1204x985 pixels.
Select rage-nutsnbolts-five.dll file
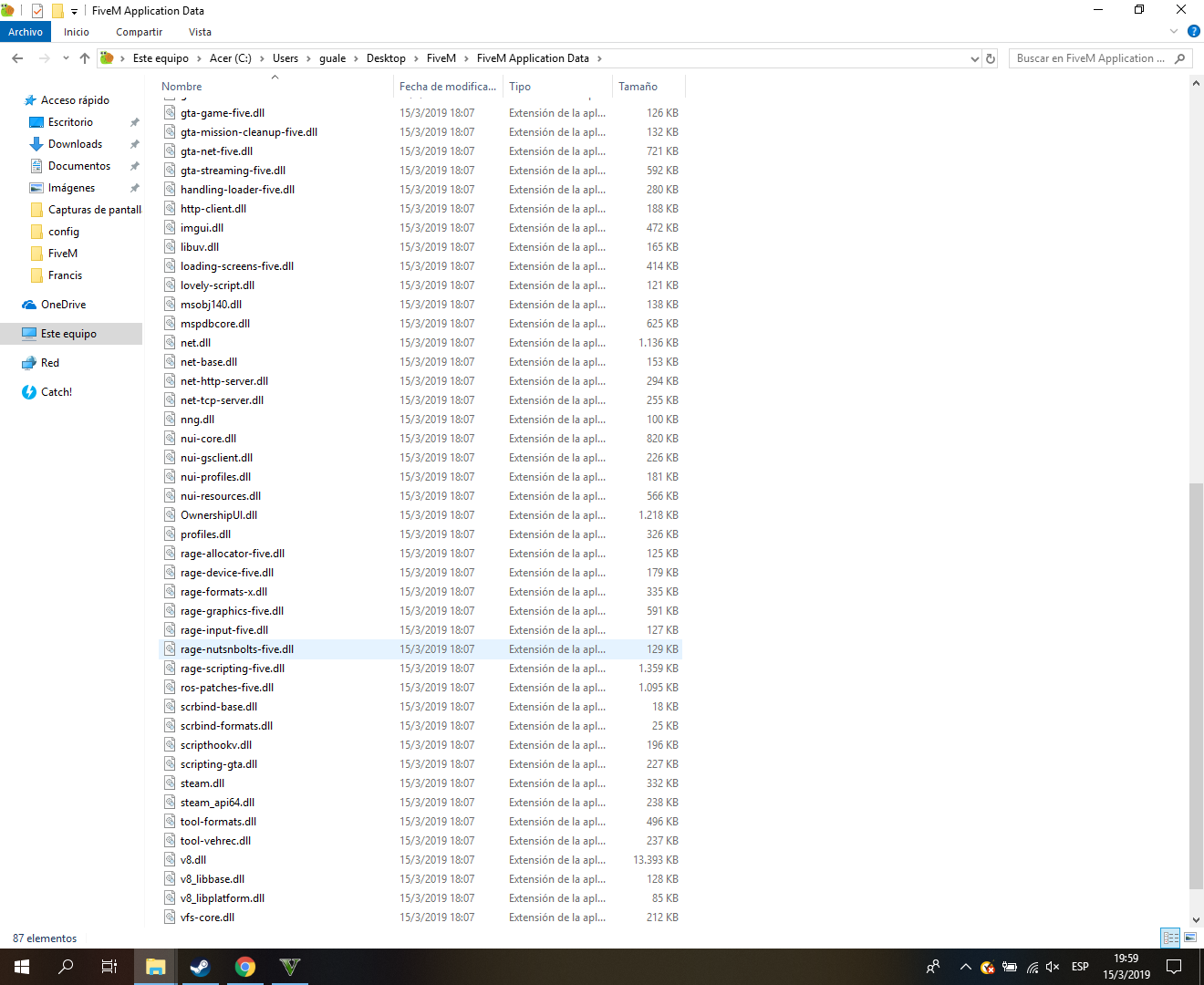(420, 649)
